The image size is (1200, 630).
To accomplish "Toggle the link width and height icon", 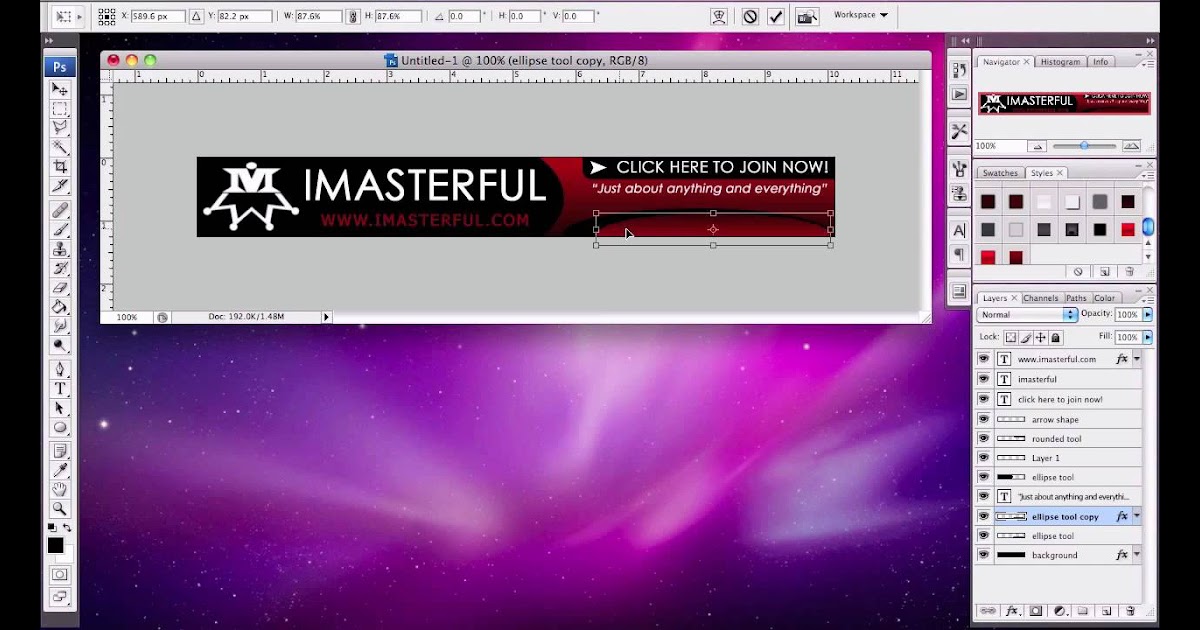I will (354, 17).
